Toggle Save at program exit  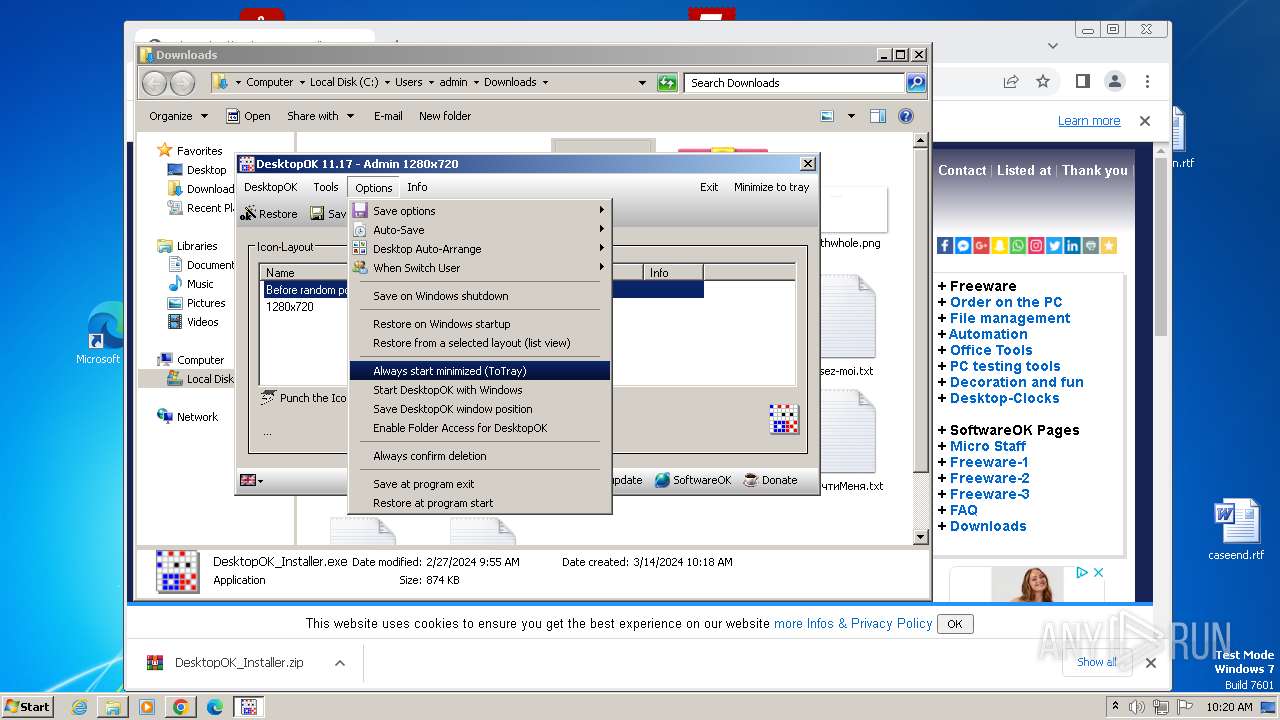(479, 484)
